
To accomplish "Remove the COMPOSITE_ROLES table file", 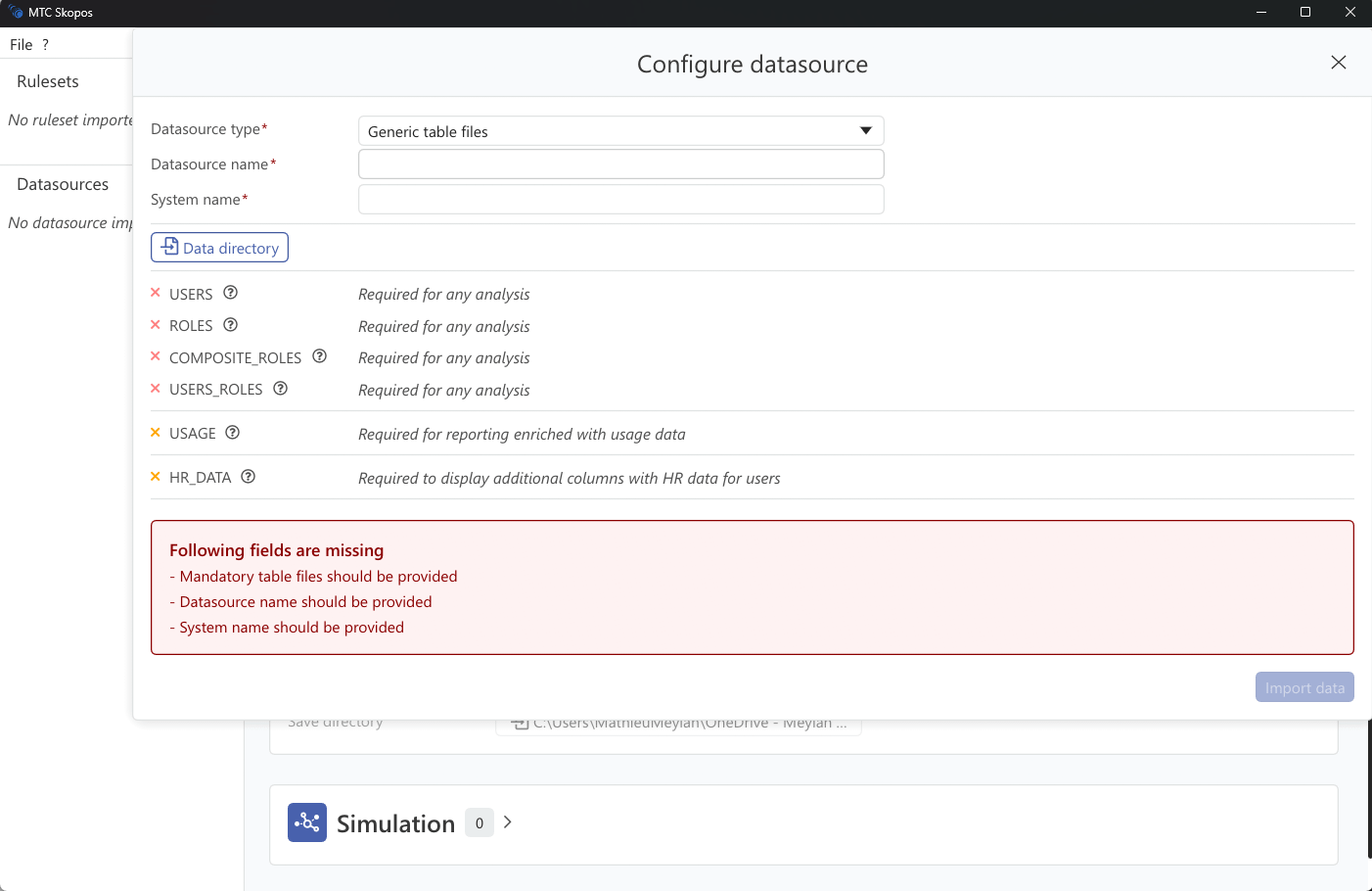I will tap(157, 356).
